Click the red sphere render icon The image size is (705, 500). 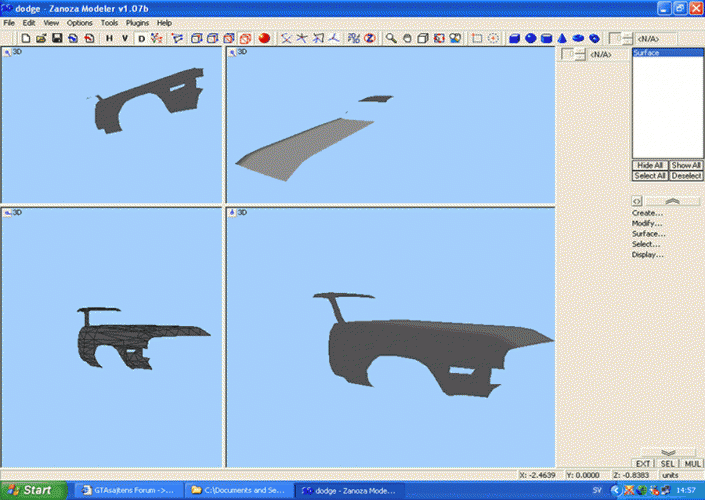tap(263, 38)
